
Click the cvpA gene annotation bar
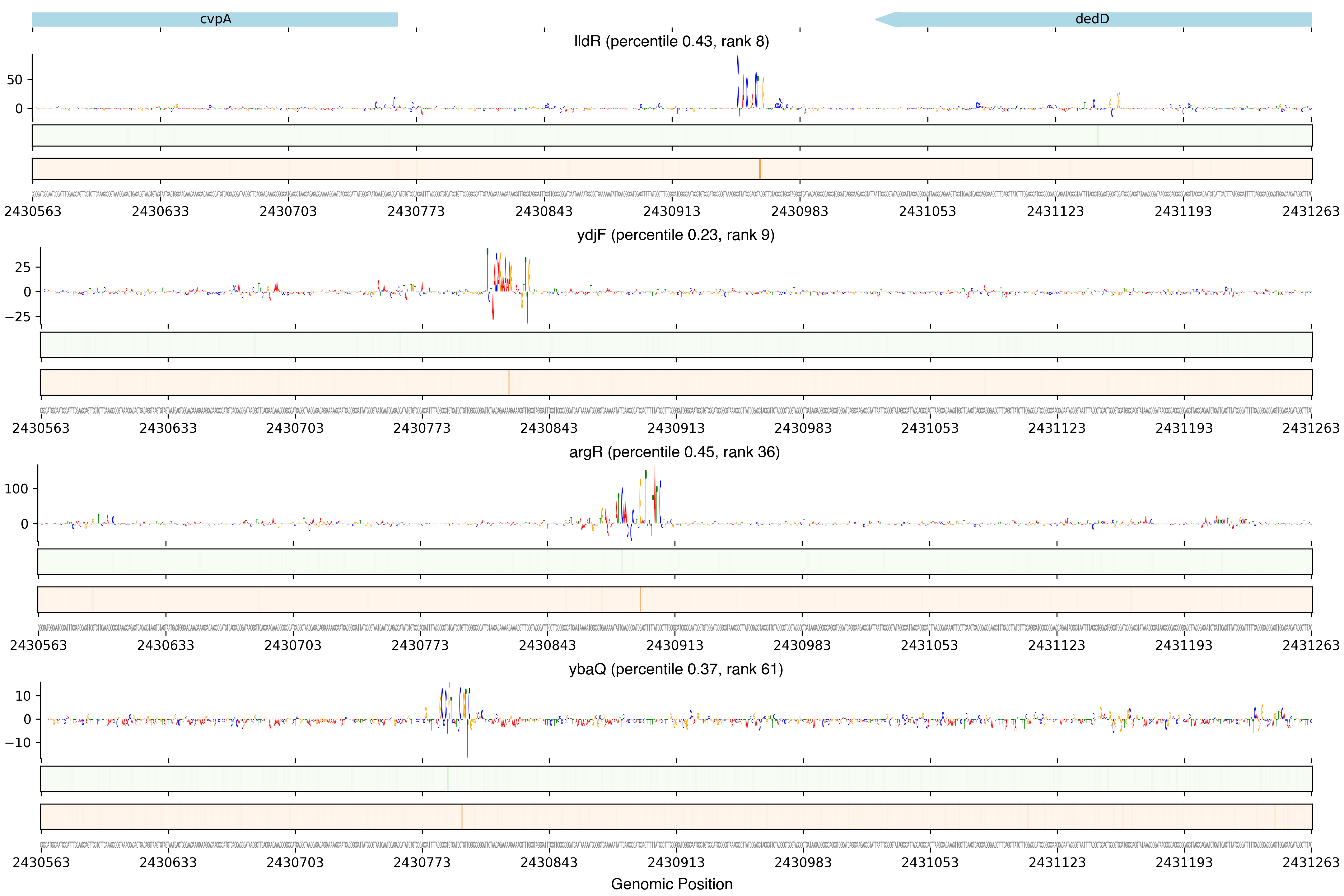click(215, 19)
